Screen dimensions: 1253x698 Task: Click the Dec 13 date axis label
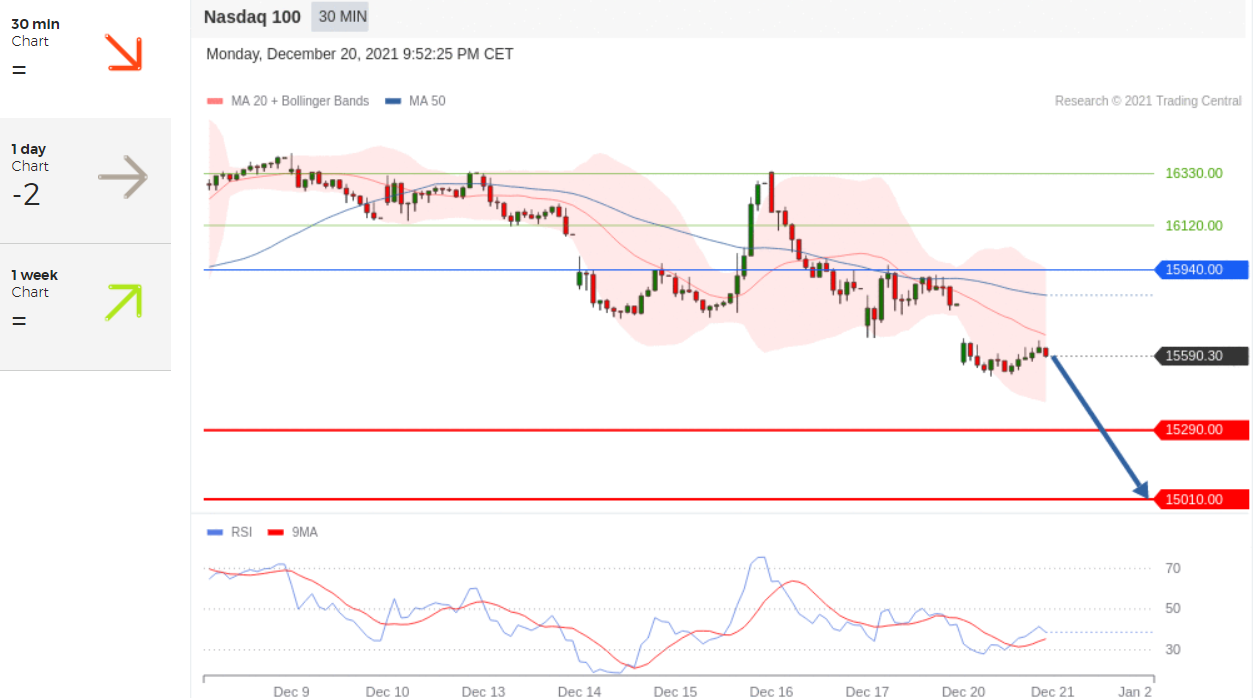pos(483,691)
